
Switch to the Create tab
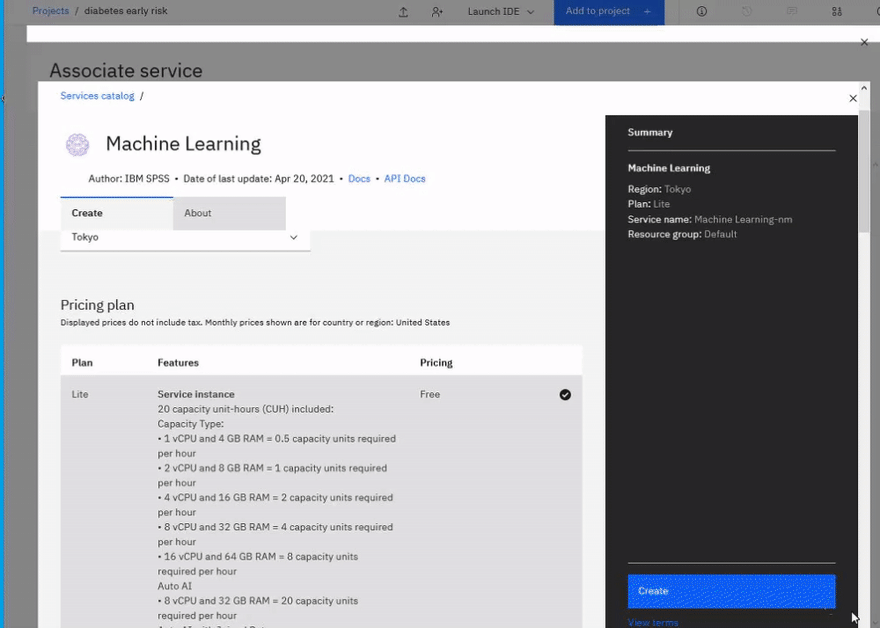[x=117, y=213]
